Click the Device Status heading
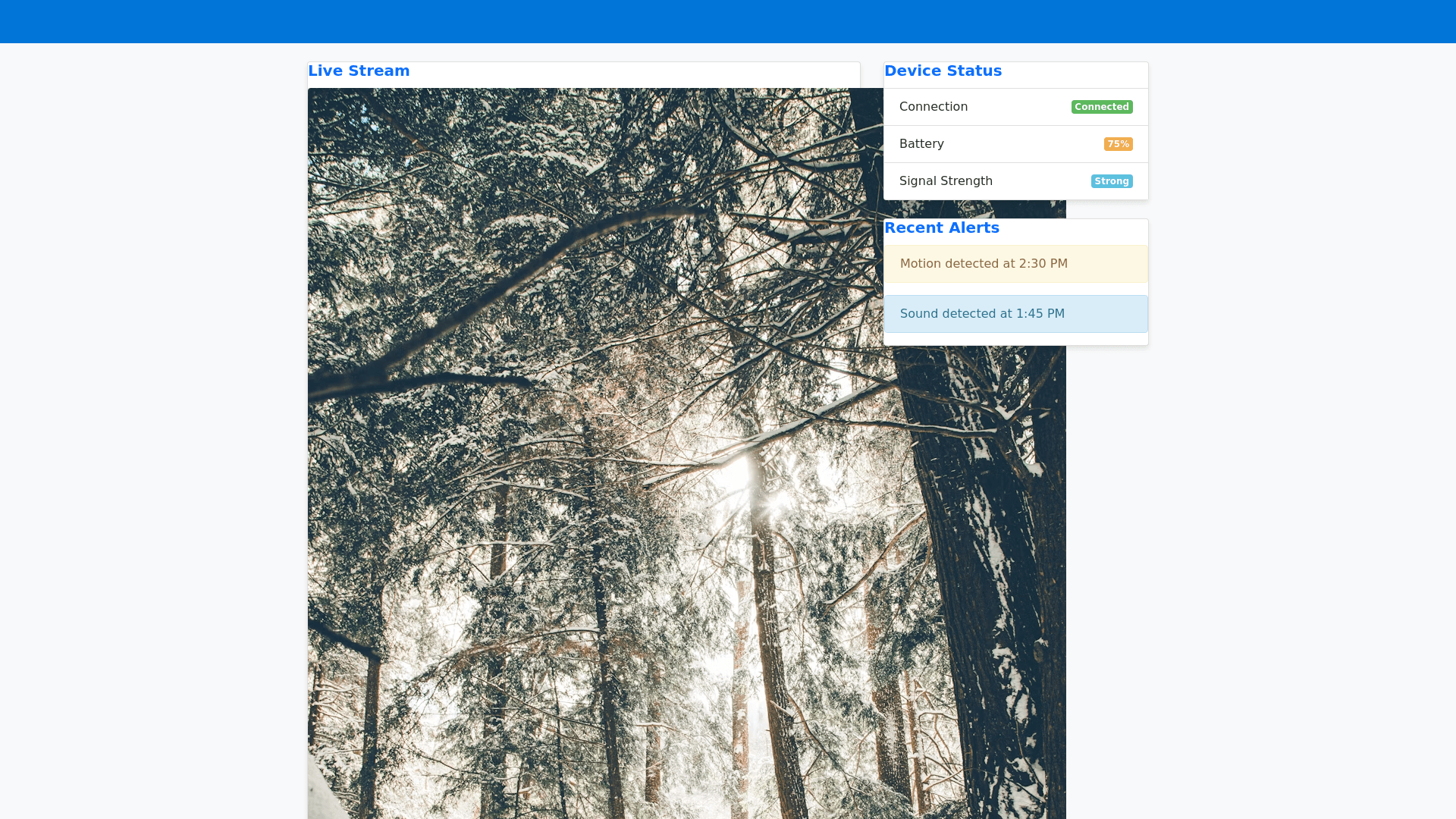This screenshot has width=1456, height=819. pos(943,71)
